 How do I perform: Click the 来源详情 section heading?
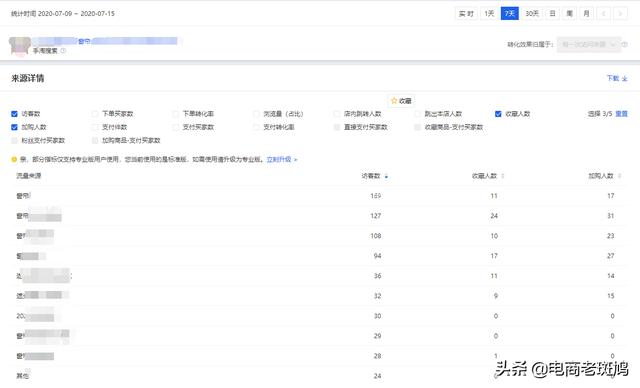tap(28, 78)
